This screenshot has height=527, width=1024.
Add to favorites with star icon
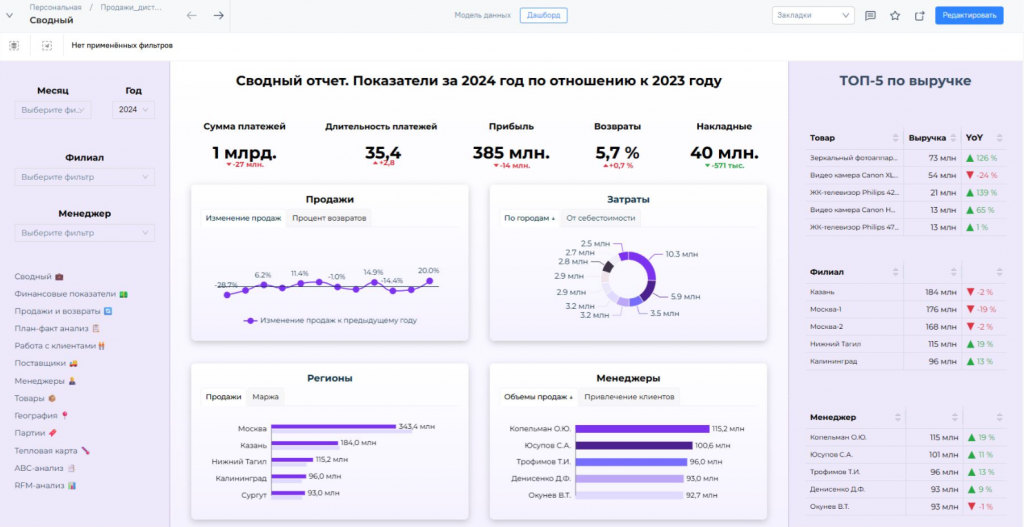click(x=895, y=16)
